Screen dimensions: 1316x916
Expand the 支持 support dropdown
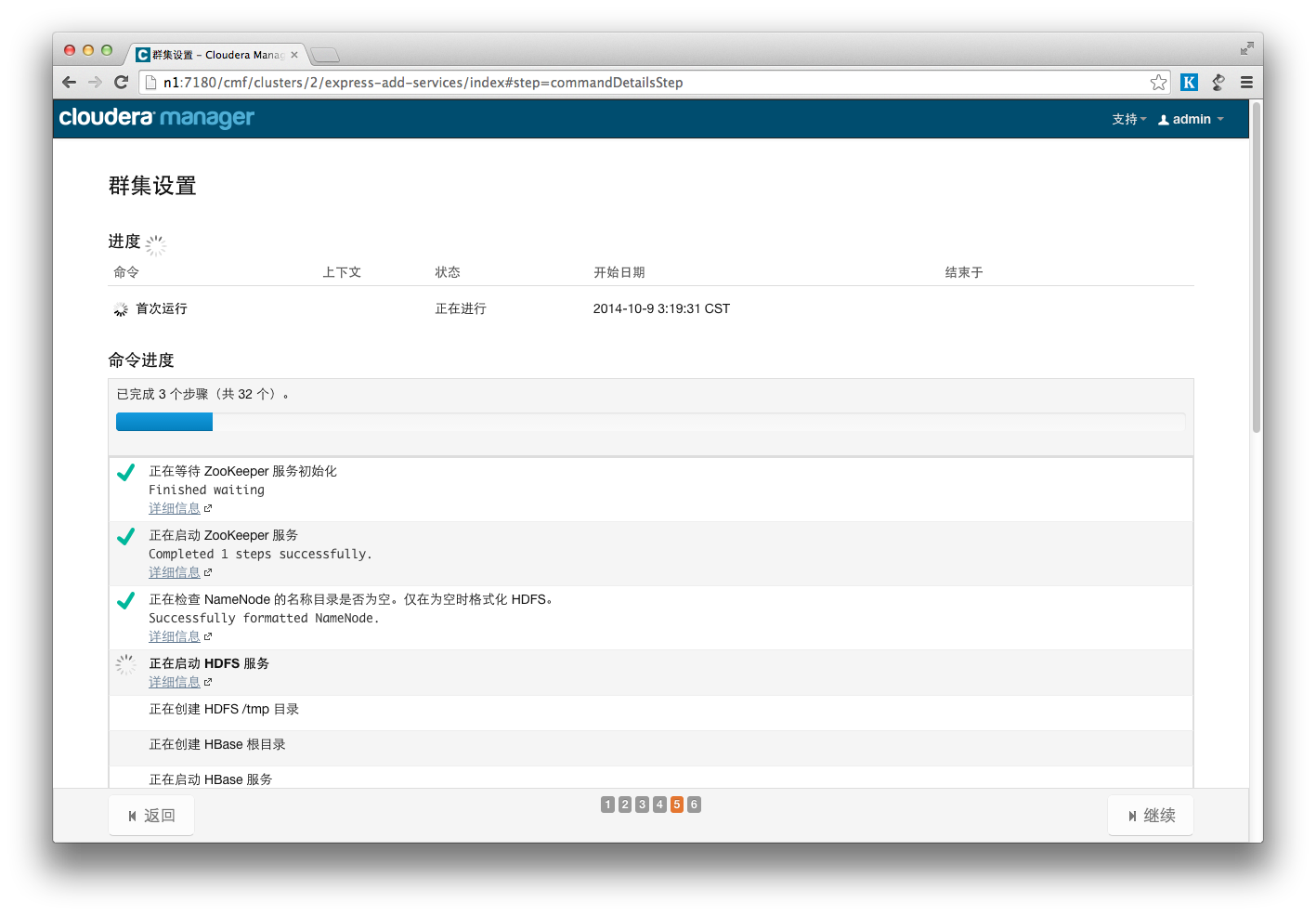[x=1128, y=119]
